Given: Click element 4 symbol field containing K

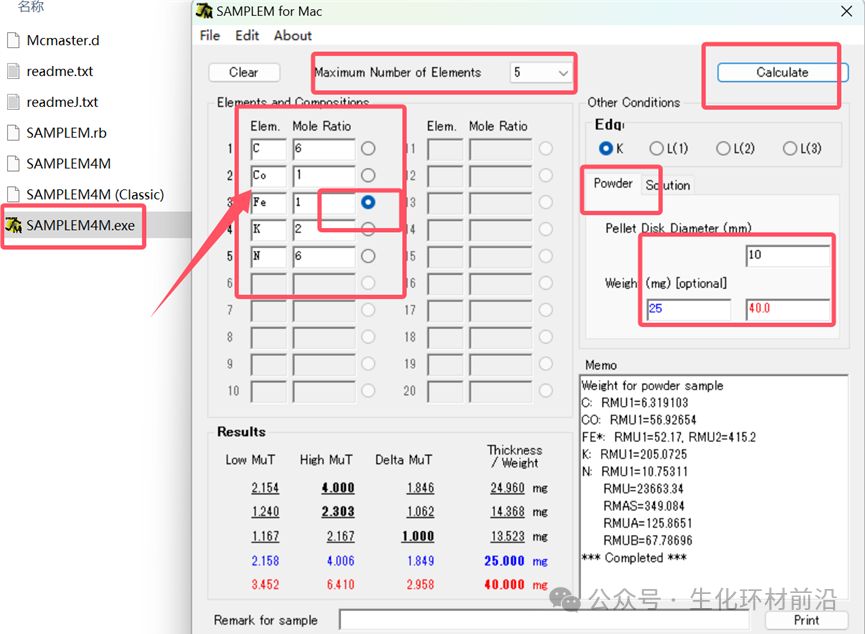Looking at the screenshot, I should [268, 230].
